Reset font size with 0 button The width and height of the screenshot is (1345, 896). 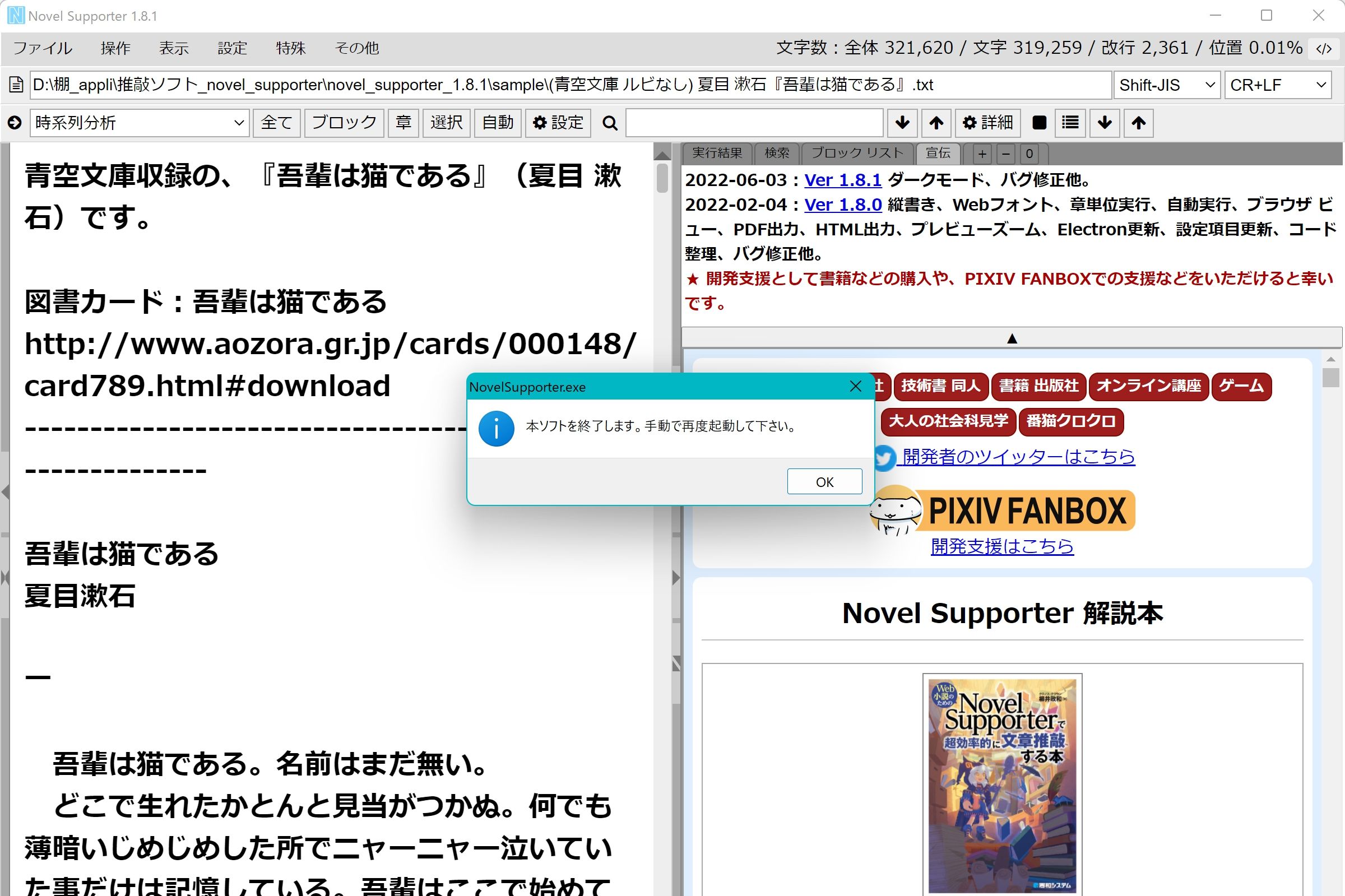click(1029, 154)
